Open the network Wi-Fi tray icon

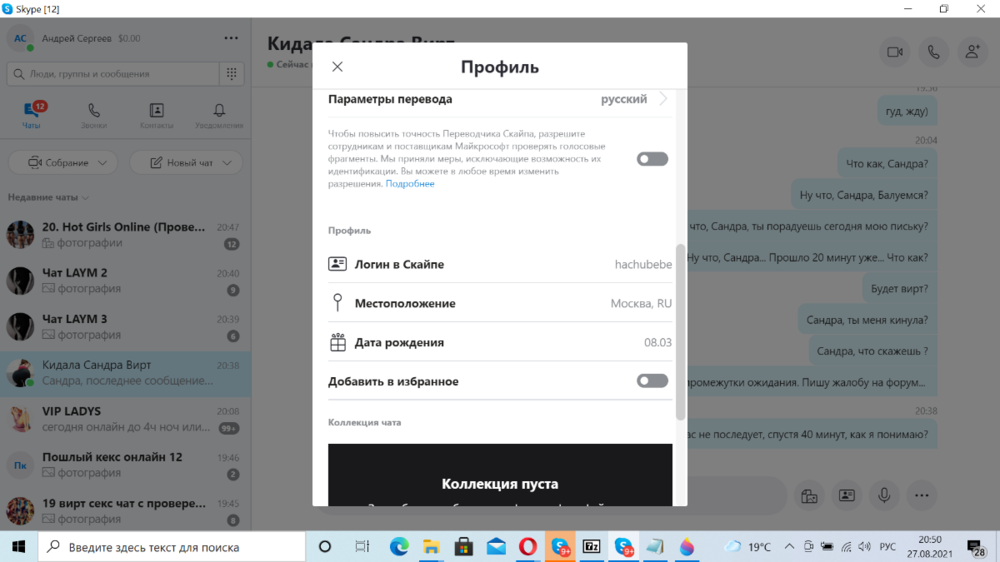[x=846, y=547]
